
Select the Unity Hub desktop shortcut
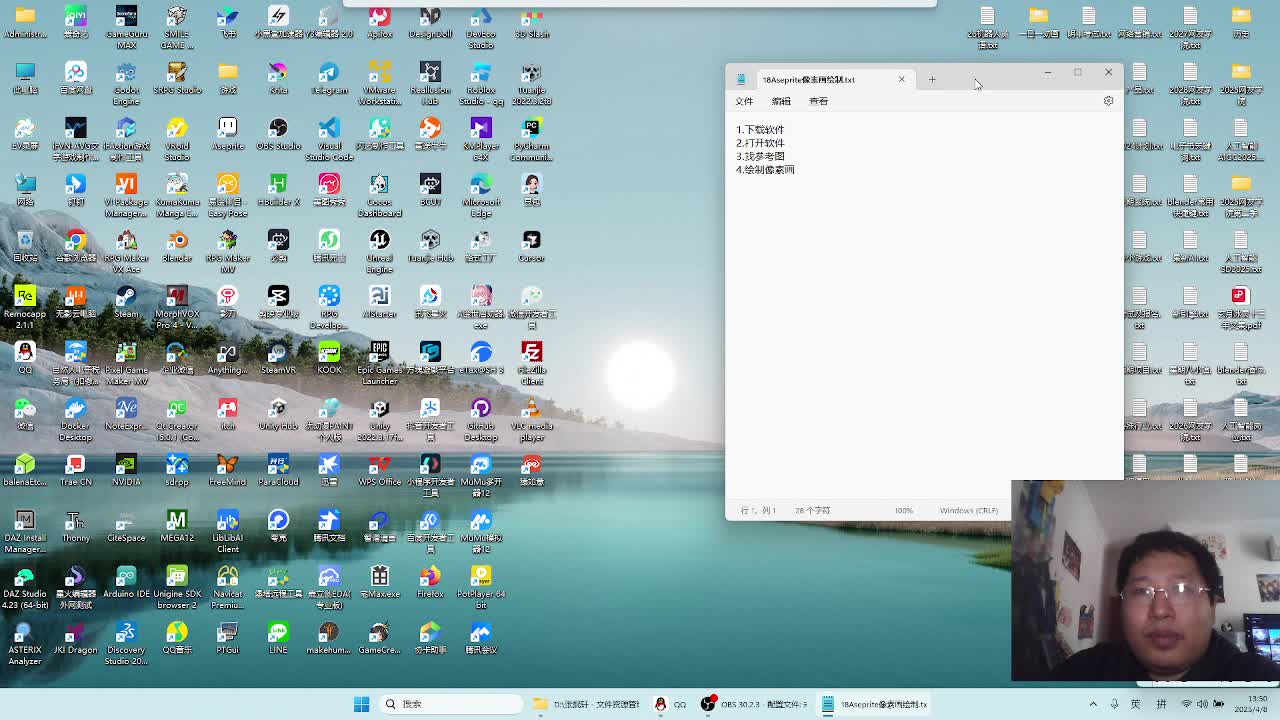click(x=278, y=413)
